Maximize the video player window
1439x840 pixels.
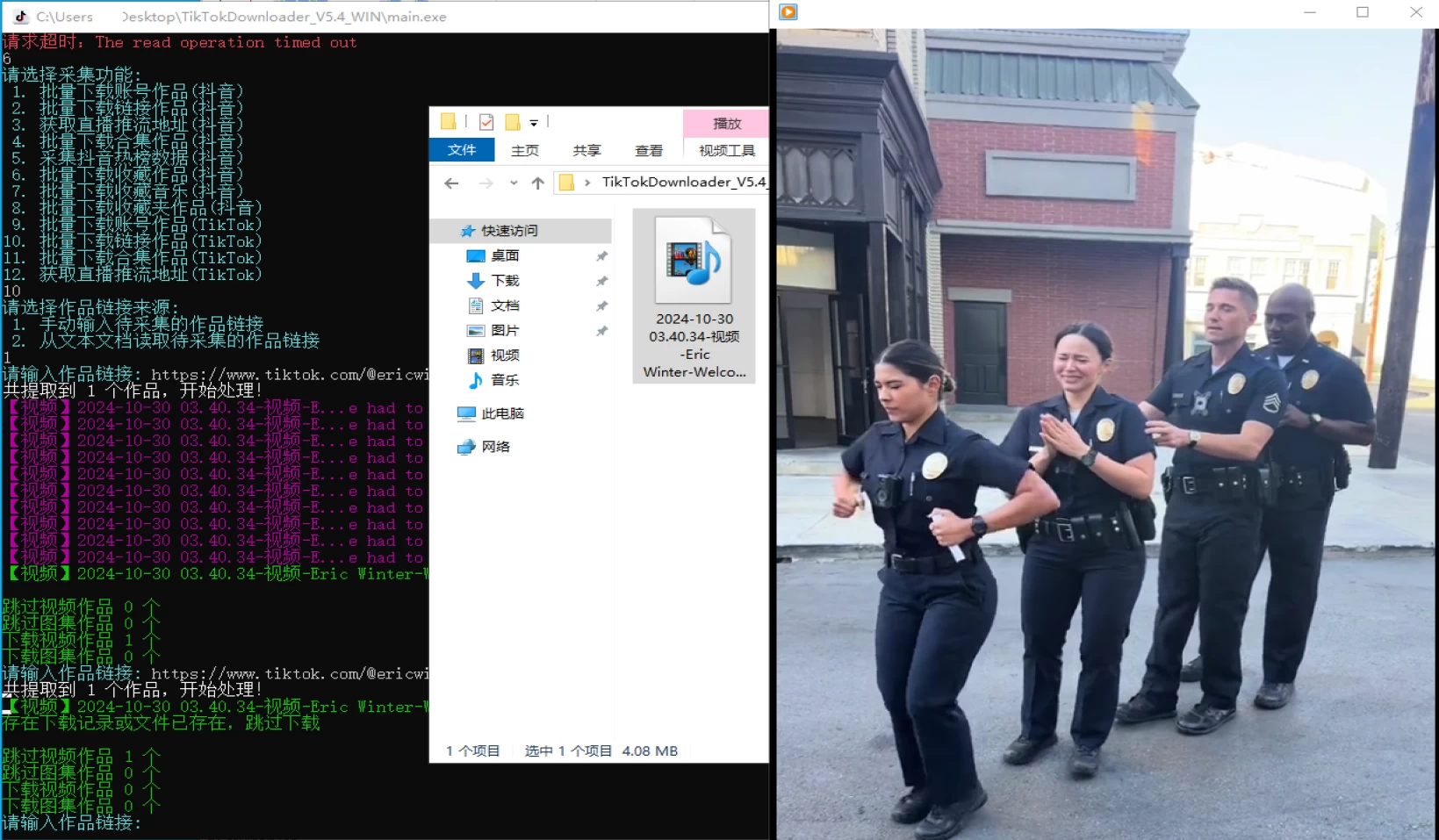point(1363,12)
